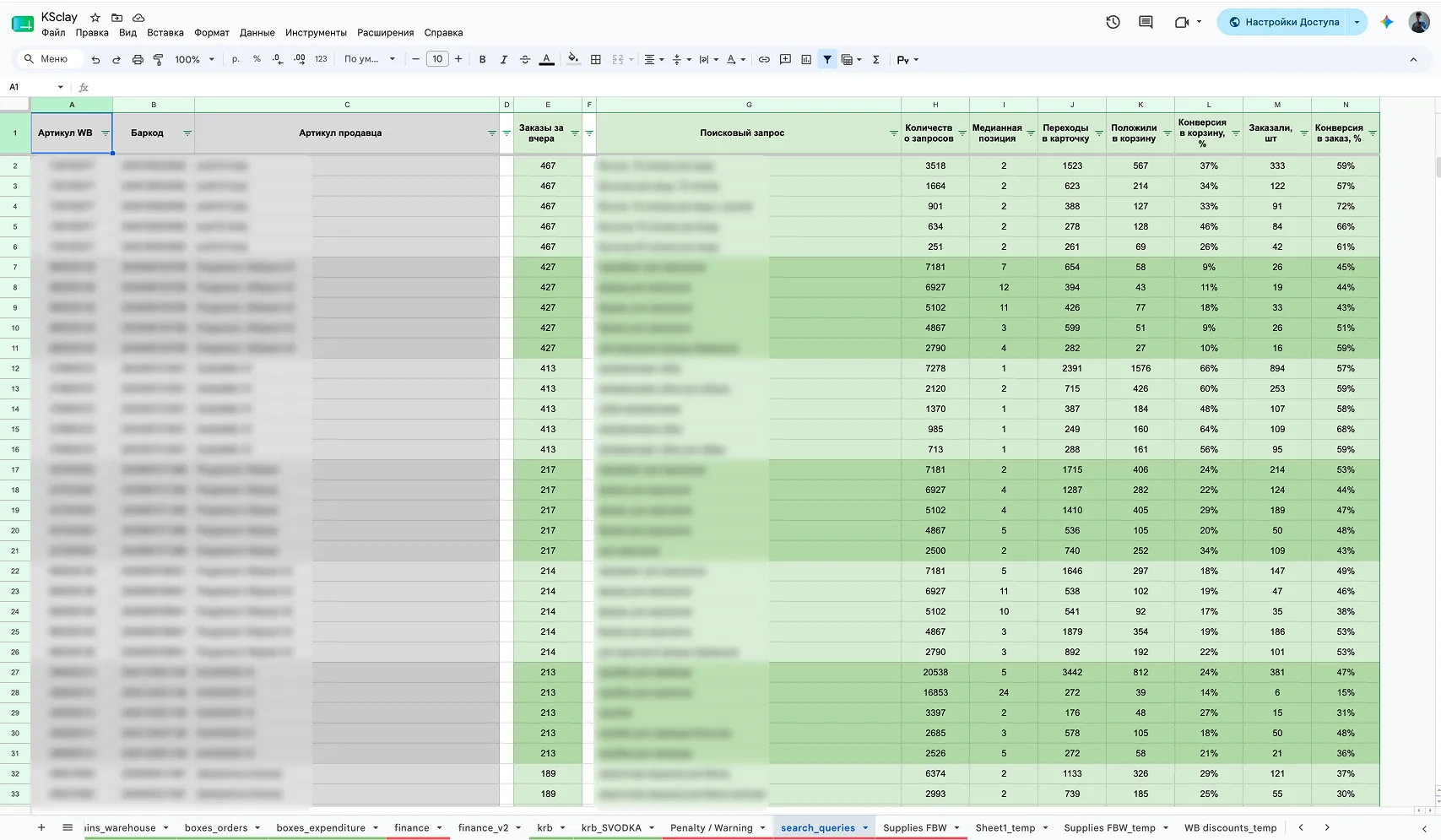The width and height of the screenshot is (1441, 840).
Task: Open the fill color picker
Action: point(573,59)
